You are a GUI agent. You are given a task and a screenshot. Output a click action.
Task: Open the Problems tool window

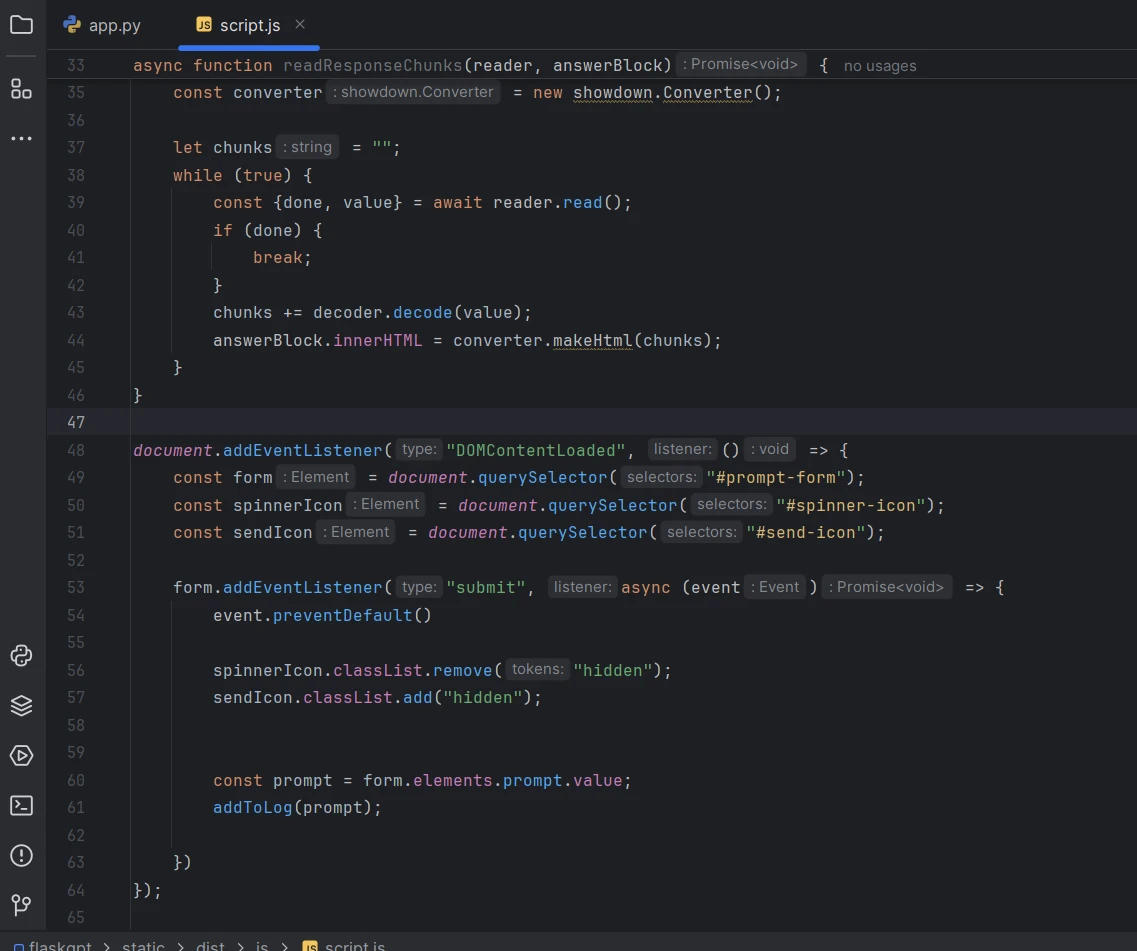[x=21, y=856]
